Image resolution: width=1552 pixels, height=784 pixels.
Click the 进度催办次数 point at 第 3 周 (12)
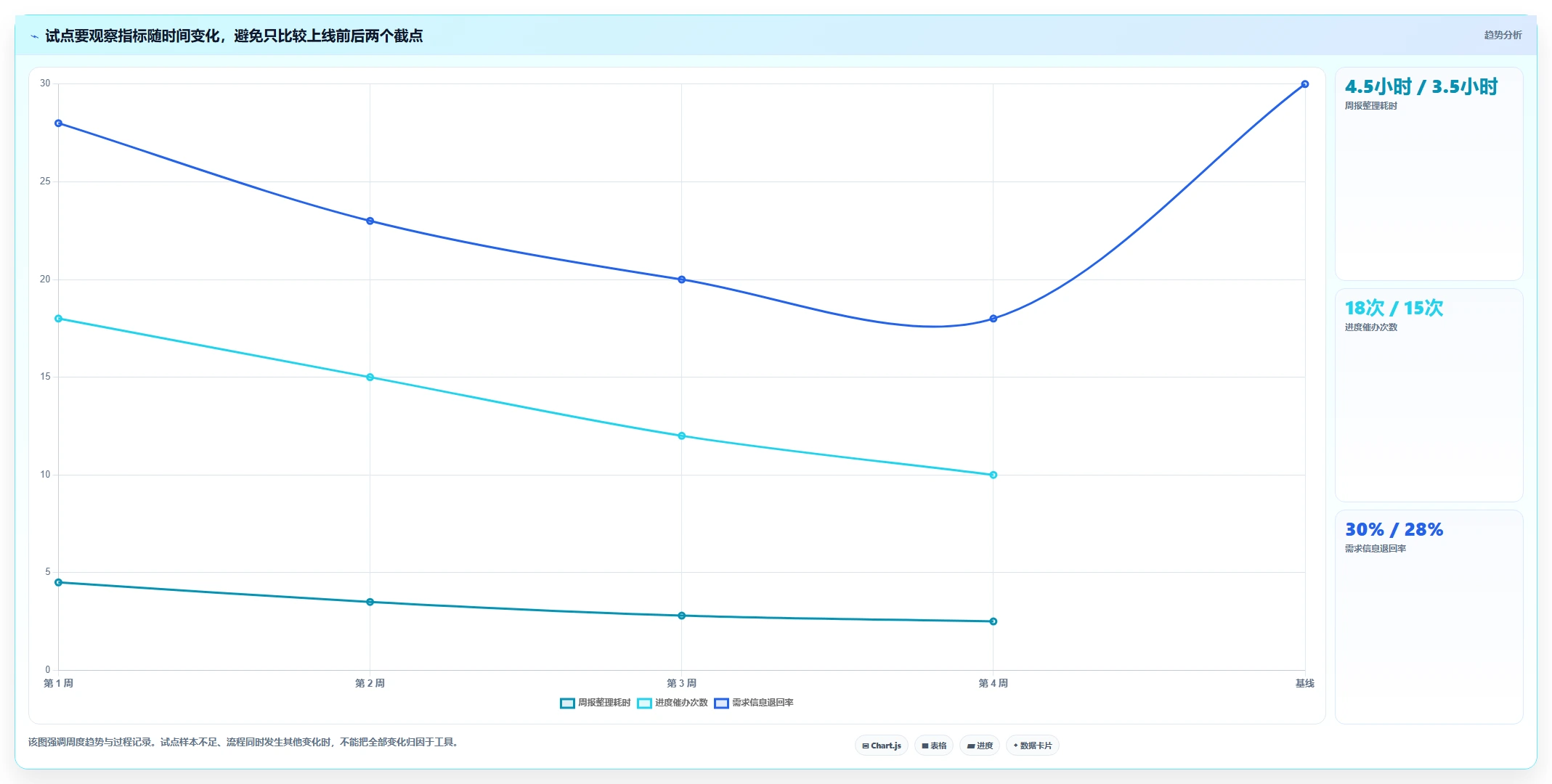[x=682, y=436]
